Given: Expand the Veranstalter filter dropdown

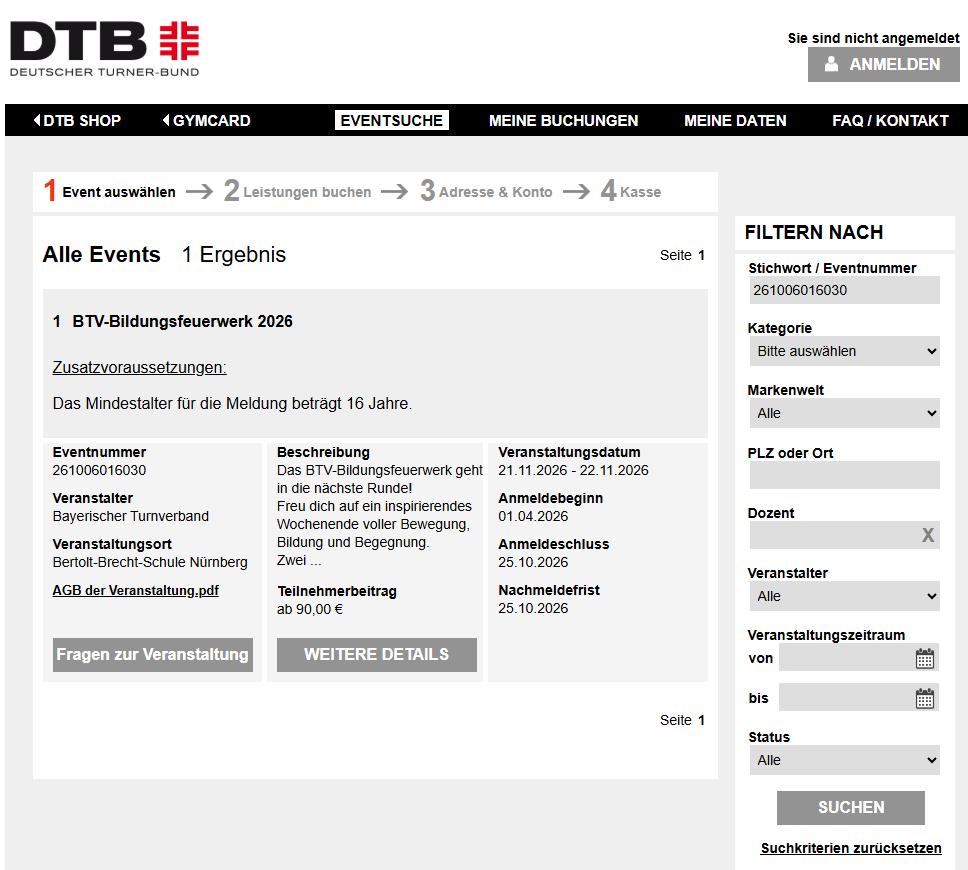Looking at the screenshot, I should [x=844, y=596].
